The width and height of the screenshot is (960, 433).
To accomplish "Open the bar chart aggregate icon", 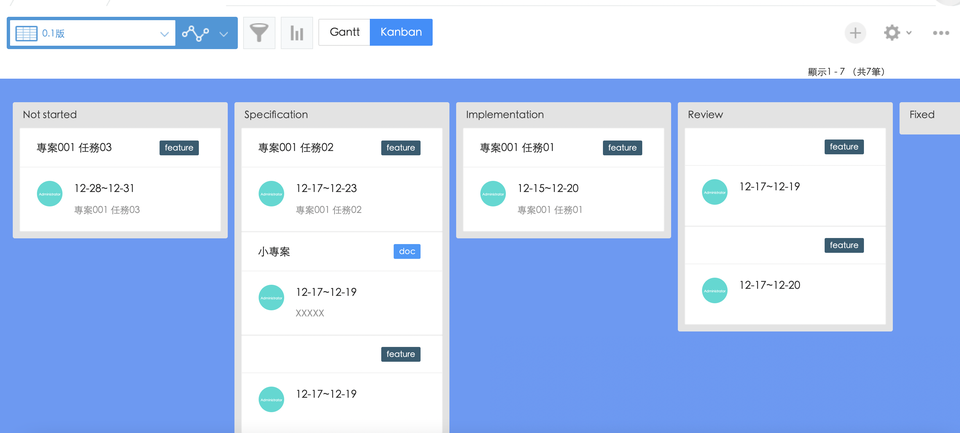I will (296, 33).
